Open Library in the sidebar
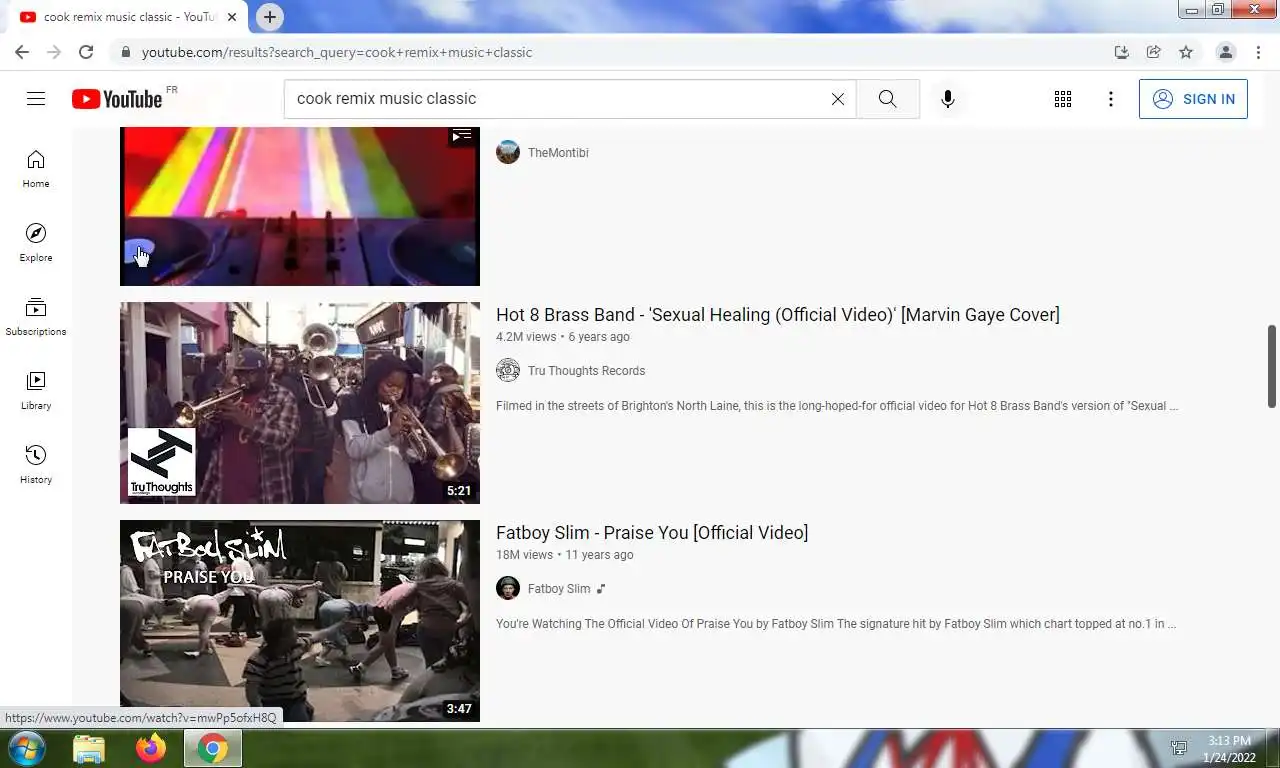The width and height of the screenshot is (1280, 768). (36, 391)
